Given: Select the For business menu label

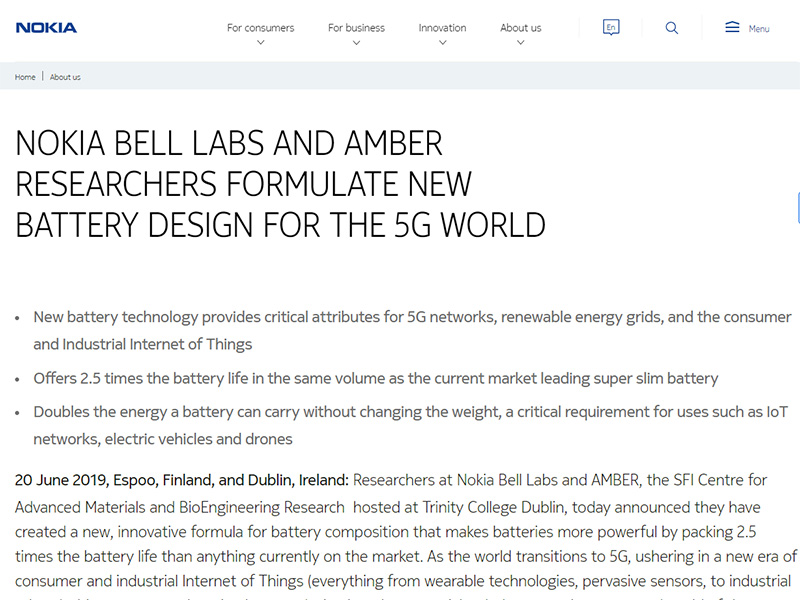Looking at the screenshot, I should pos(356,28).
